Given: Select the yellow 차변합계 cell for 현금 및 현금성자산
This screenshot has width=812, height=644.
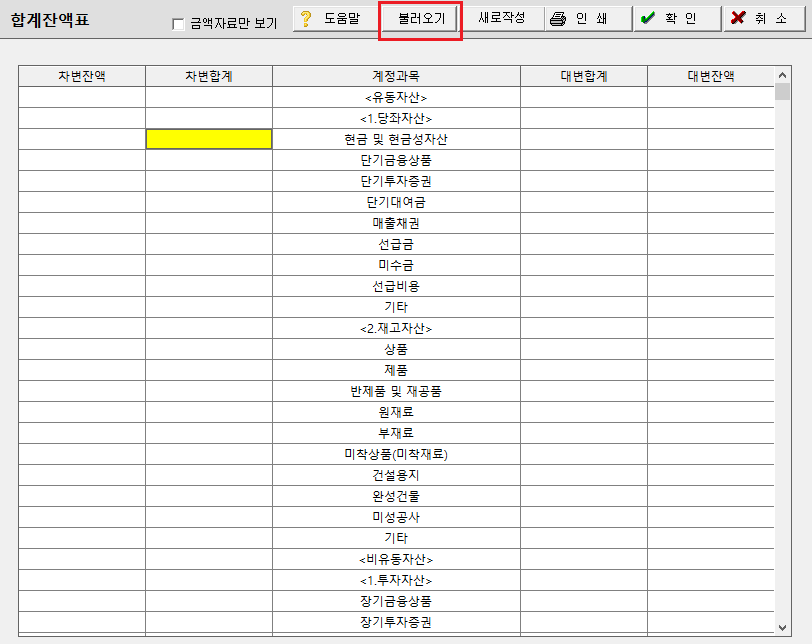Looking at the screenshot, I should tap(209, 139).
